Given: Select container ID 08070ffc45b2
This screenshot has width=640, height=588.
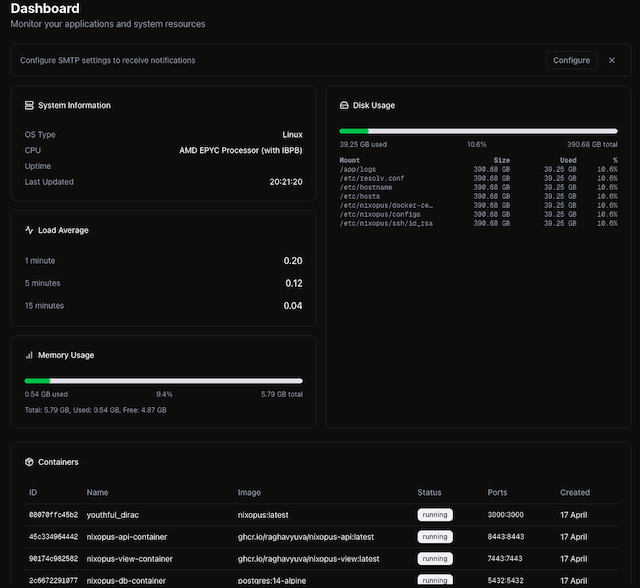Looking at the screenshot, I should click(x=53, y=515).
